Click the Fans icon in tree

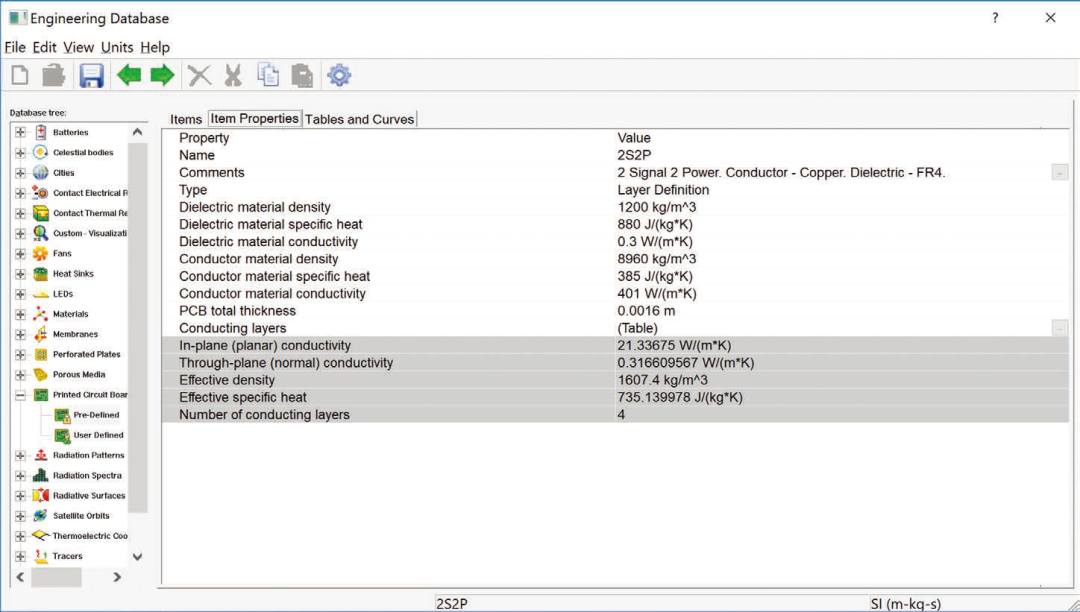(x=41, y=253)
